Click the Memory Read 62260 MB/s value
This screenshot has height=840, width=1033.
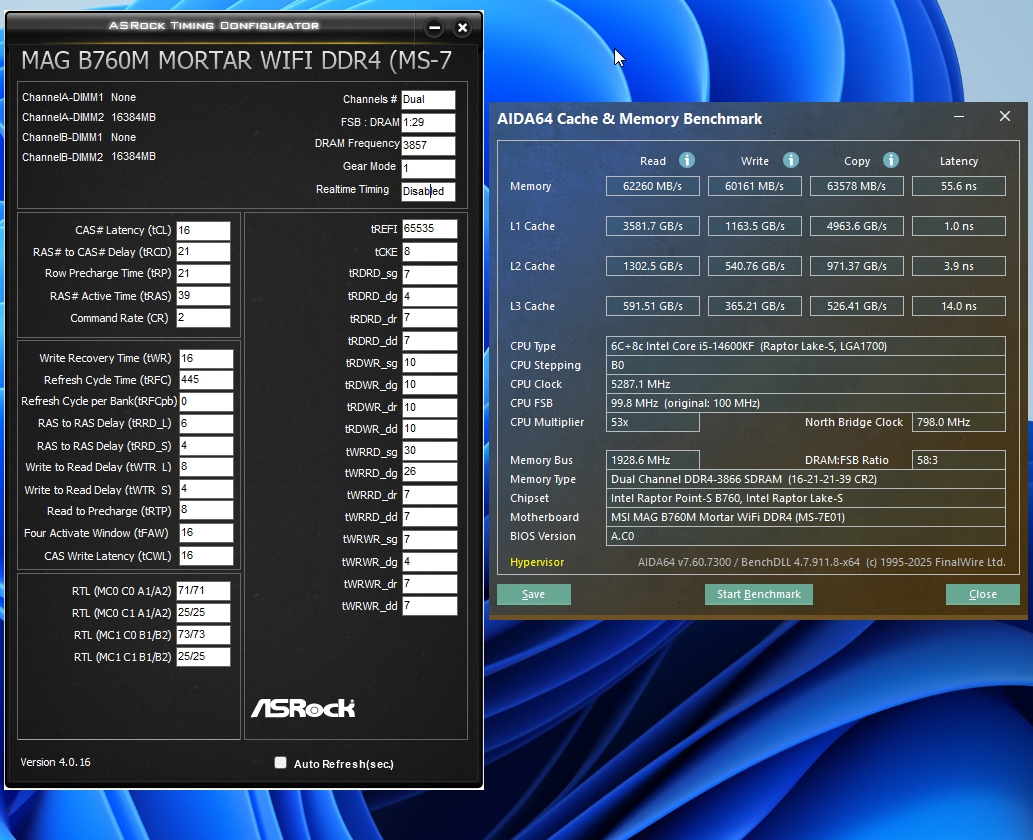pyautogui.click(x=652, y=186)
